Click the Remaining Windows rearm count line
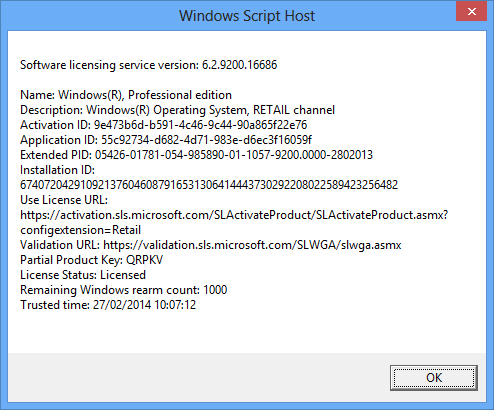 click(124, 290)
